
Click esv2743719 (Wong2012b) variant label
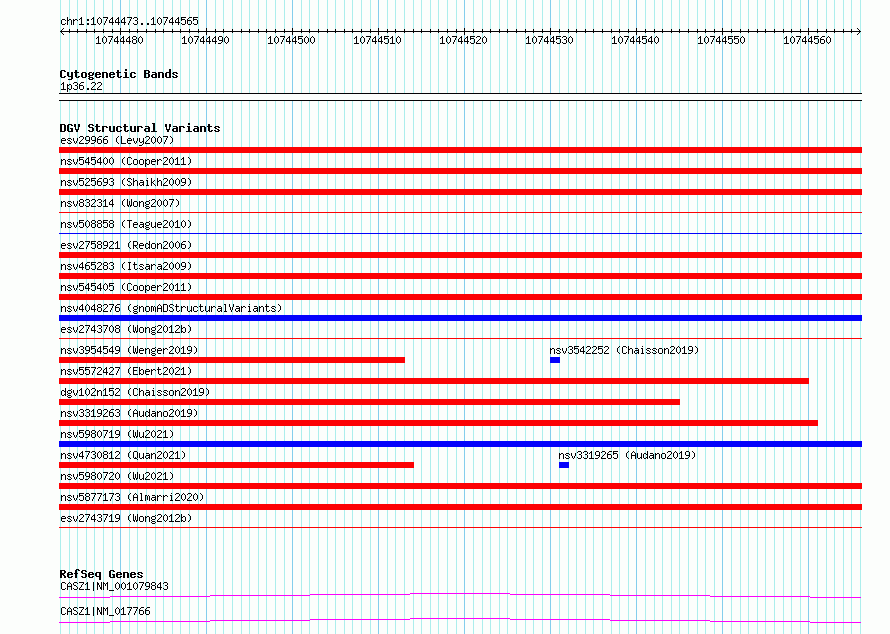pyautogui.click(x=126, y=518)
